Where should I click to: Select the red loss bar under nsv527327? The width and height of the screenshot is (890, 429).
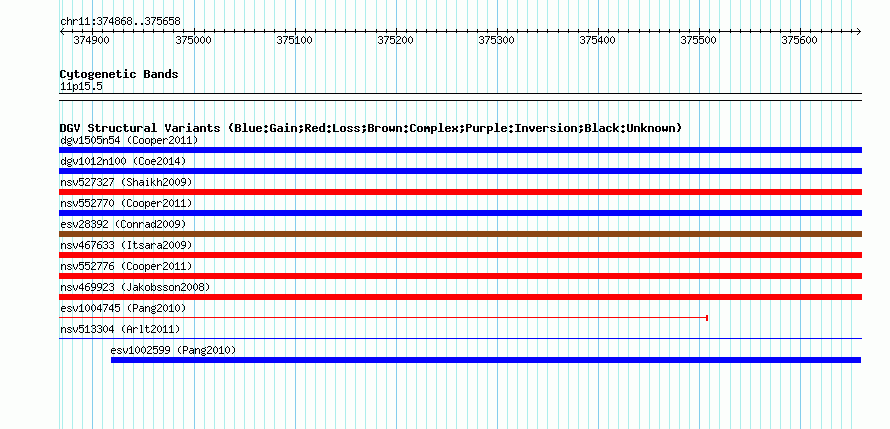point(460,192)
